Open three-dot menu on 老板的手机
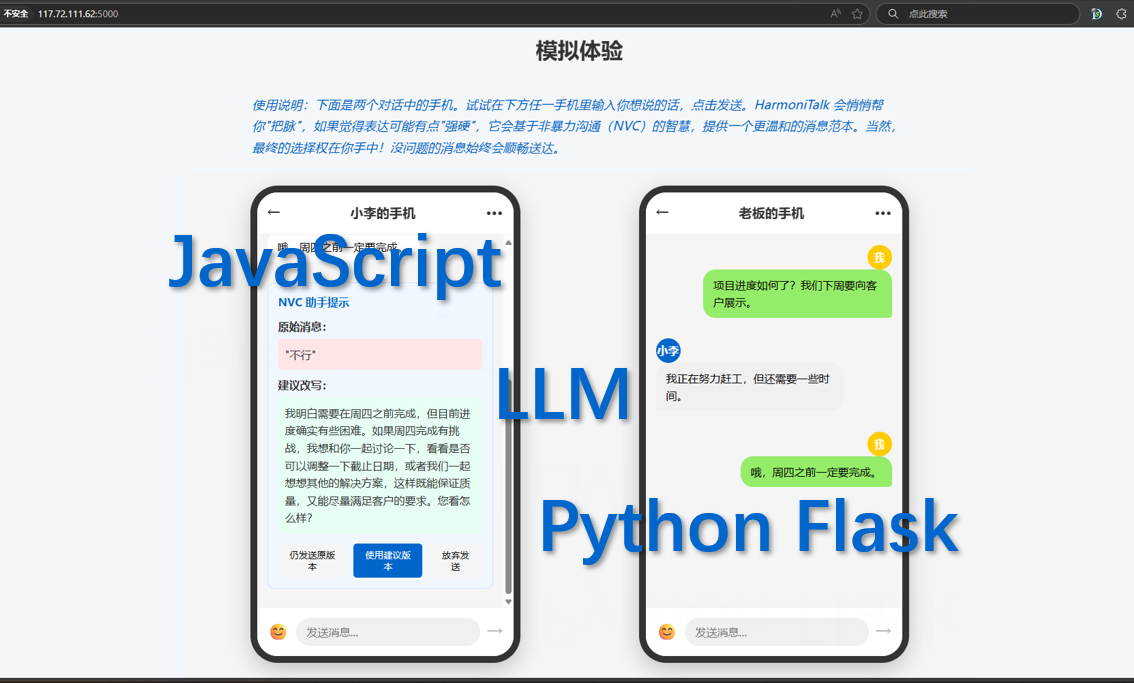The image size is (1134, 683). click(882, 213)
